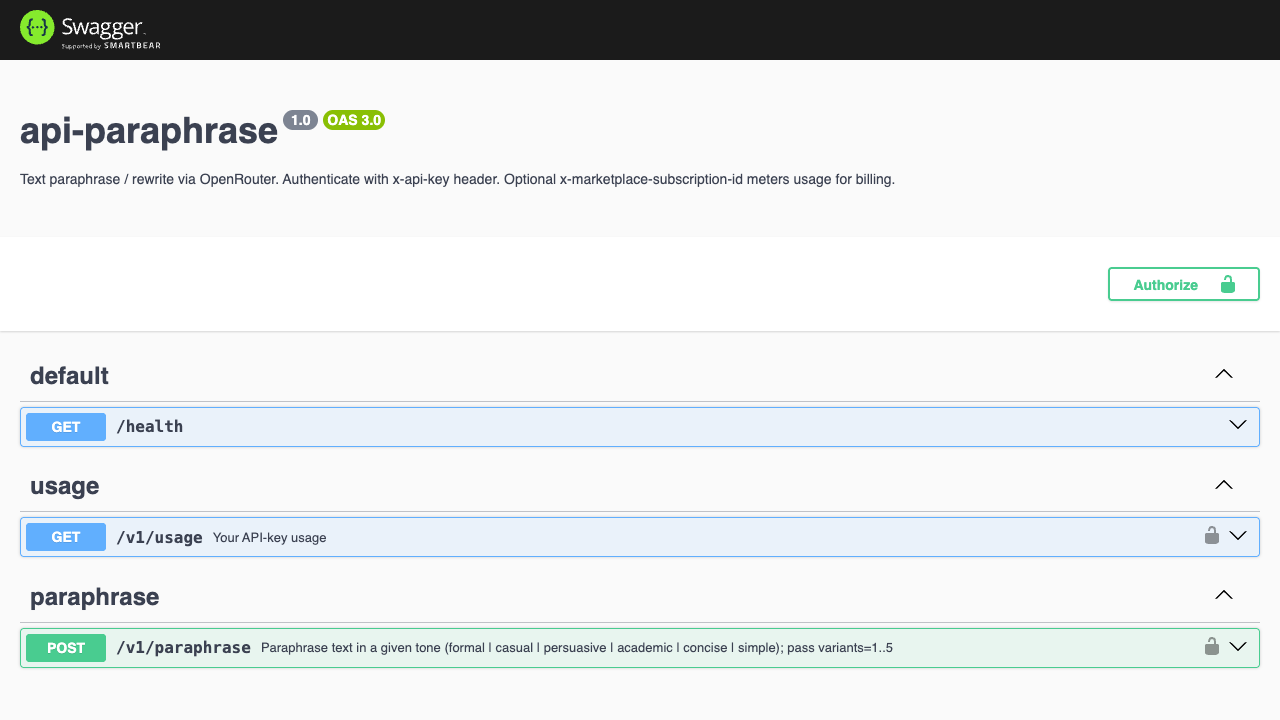Screen dimensions: 1280x720
Task: Click the 'Text paraphrase / rewrite via OpenRouter' description
Action: [x=457, y=180]
